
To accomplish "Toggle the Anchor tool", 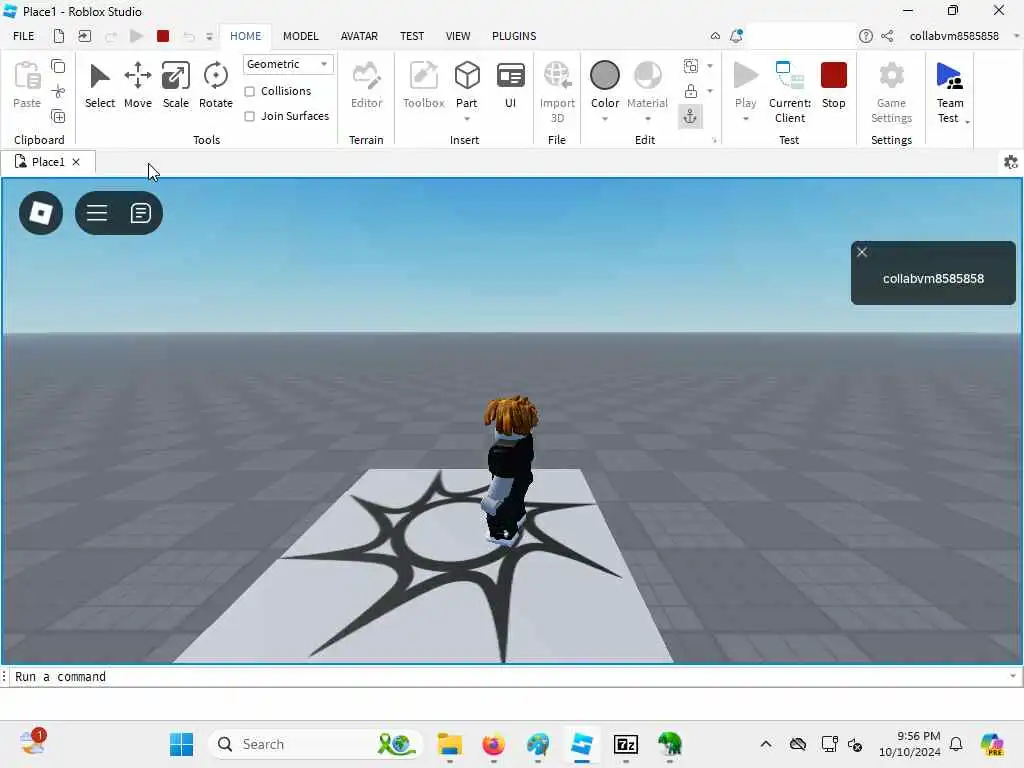I will 690,117.
